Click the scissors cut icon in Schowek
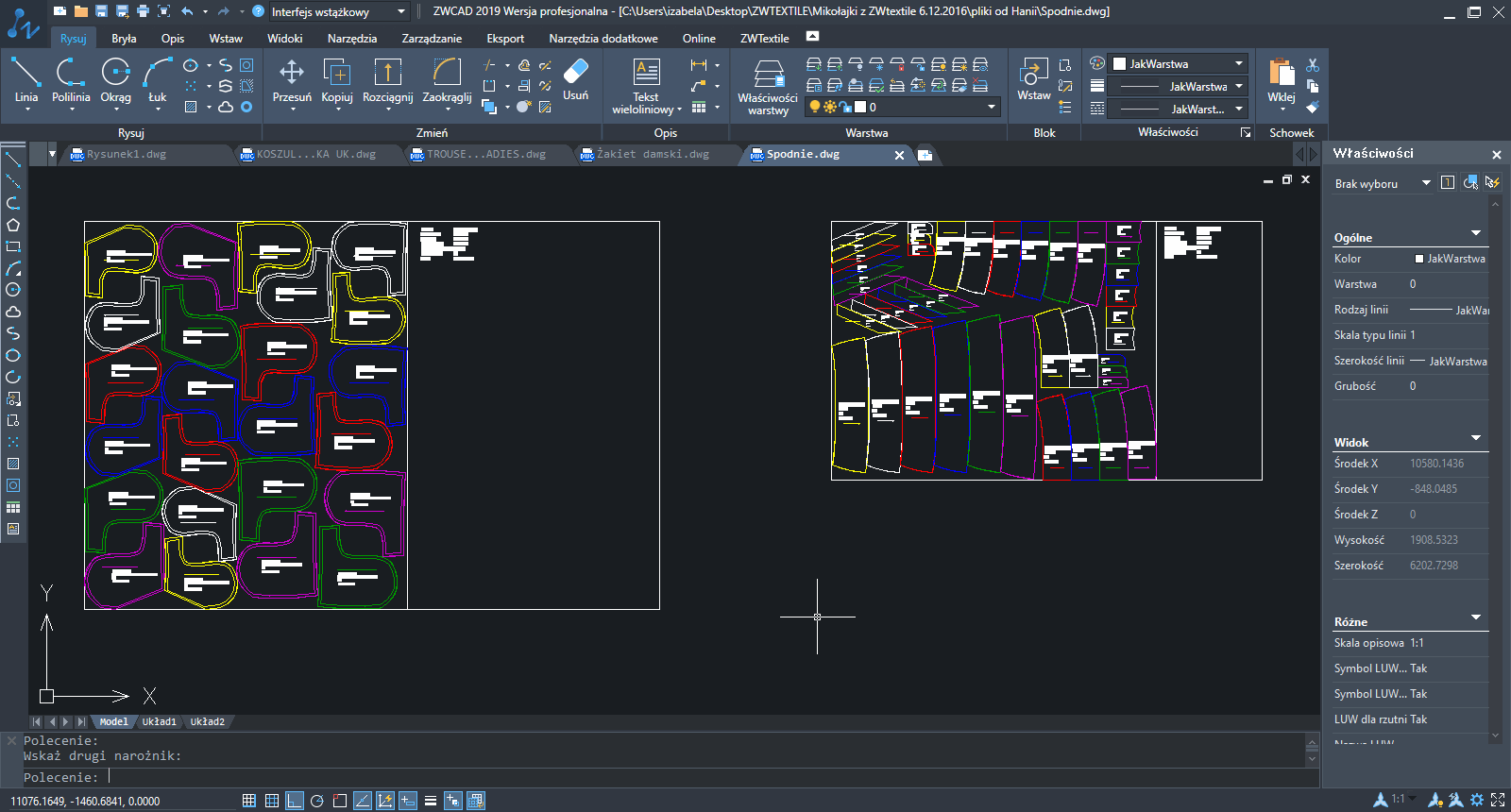 pos(1313,65)
